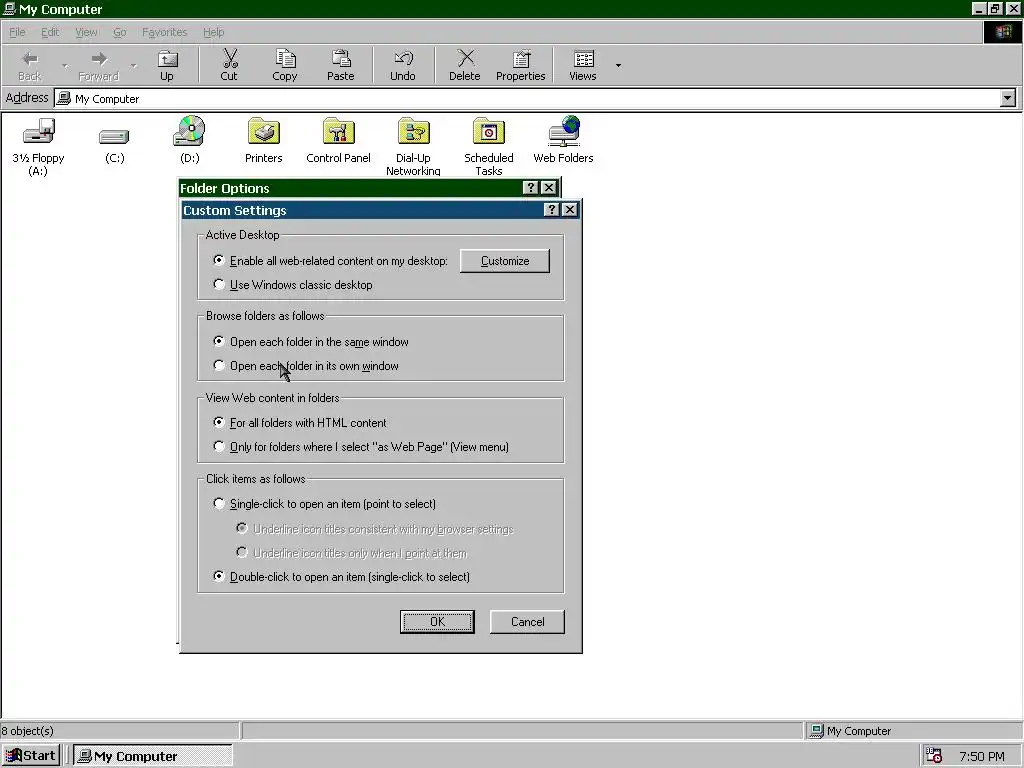Click the help question mark in Folder Options
The height and width of the screenshot is (768, 1024).
(x=530, y=188)
